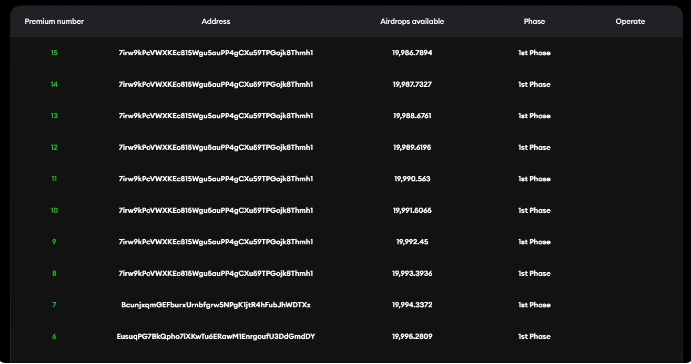Select premium number 13
691x364 pixels.
click(54, 115)
